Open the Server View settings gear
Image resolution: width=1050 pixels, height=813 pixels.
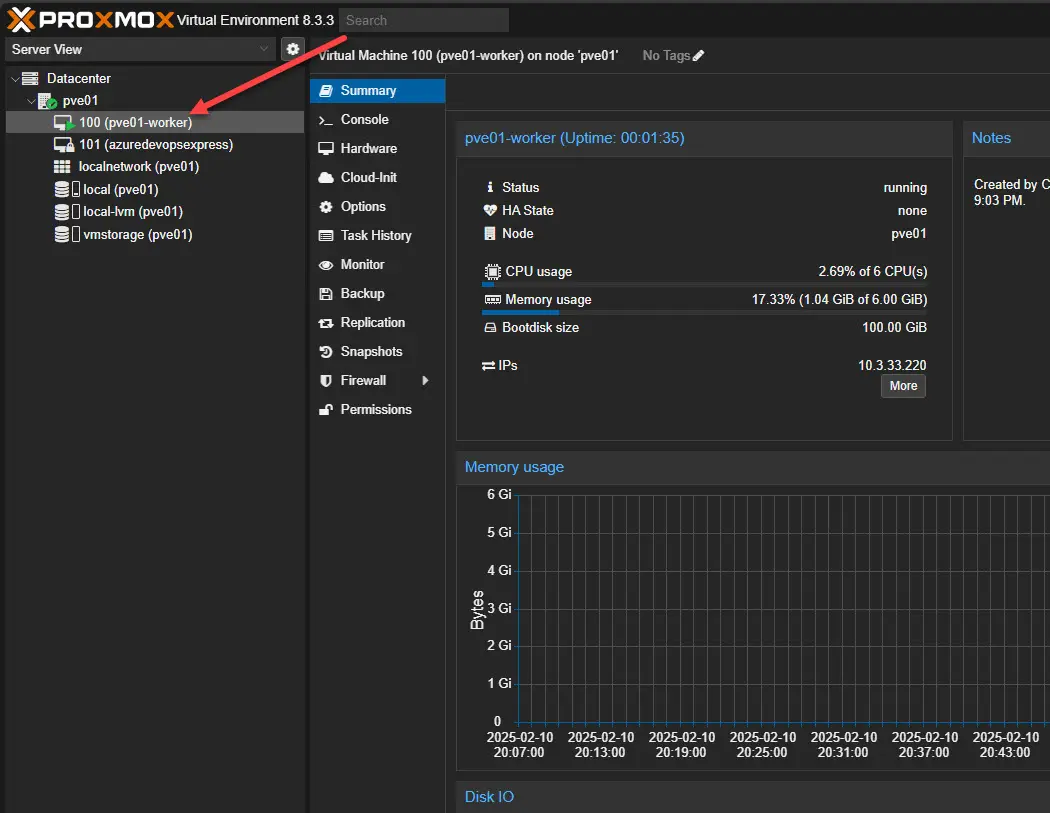tap(293, 49)
